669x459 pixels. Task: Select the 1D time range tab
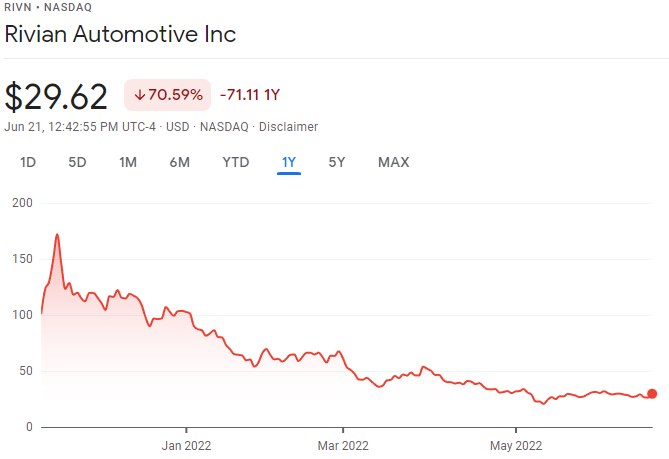pyautogui.click(x=28, y=162)
